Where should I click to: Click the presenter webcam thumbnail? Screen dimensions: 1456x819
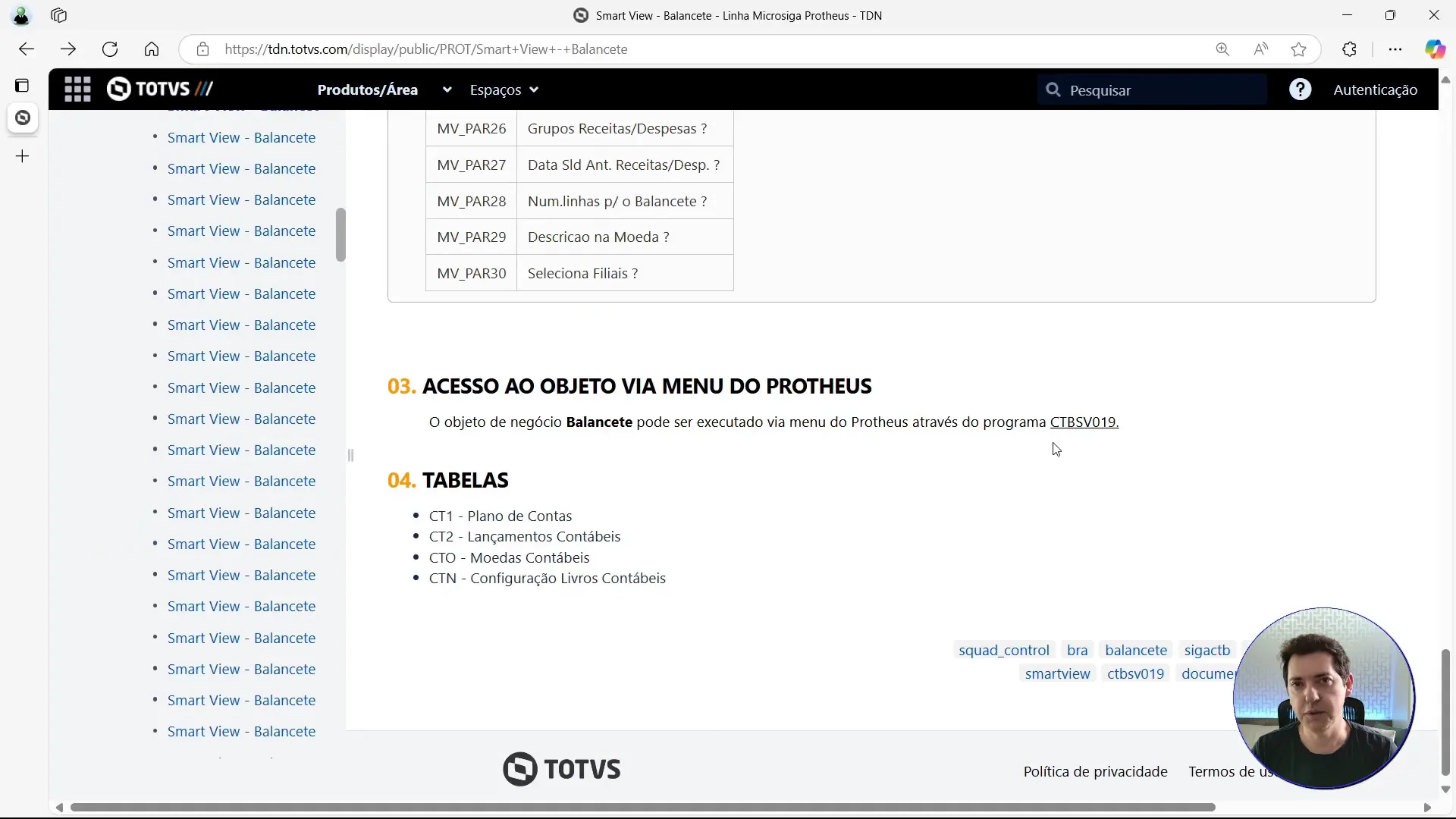coord(1324,698)
